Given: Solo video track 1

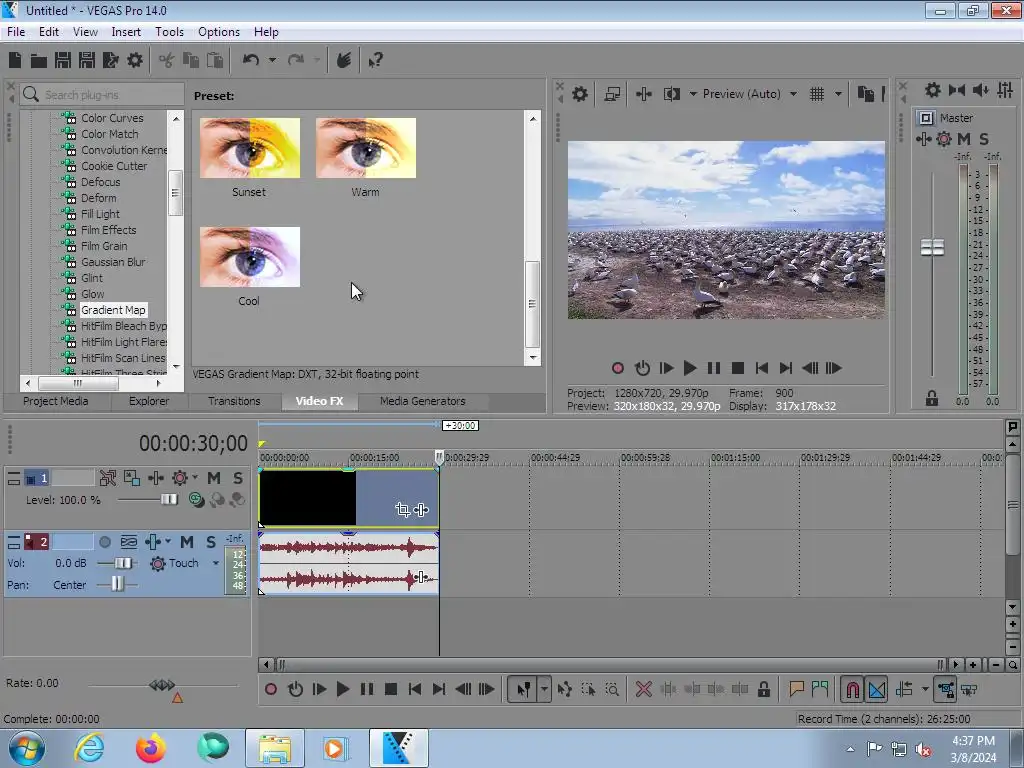Looking at the screenshot, I should [x=238, y=478].
